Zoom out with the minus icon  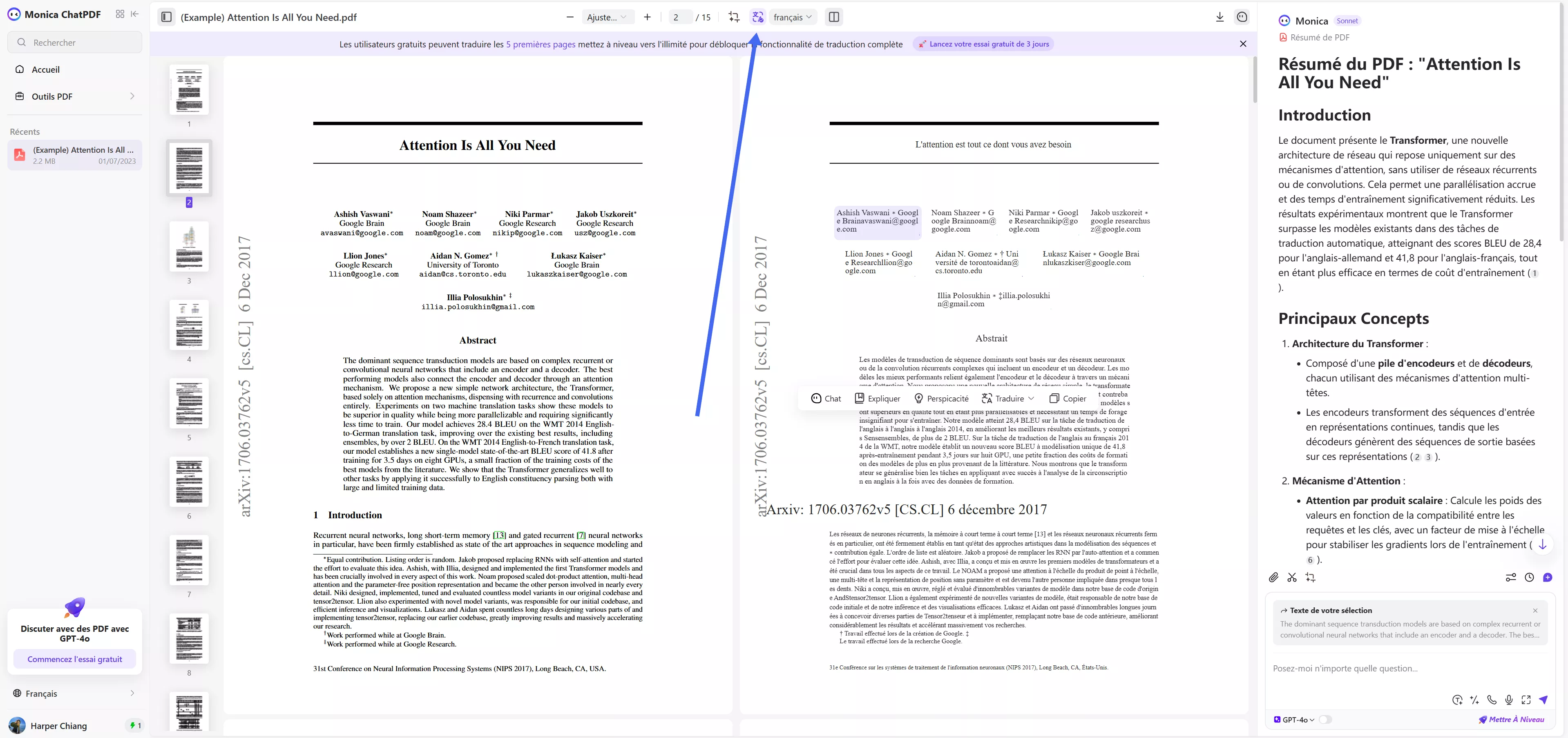pyautogui.click(x=570, y=17)
